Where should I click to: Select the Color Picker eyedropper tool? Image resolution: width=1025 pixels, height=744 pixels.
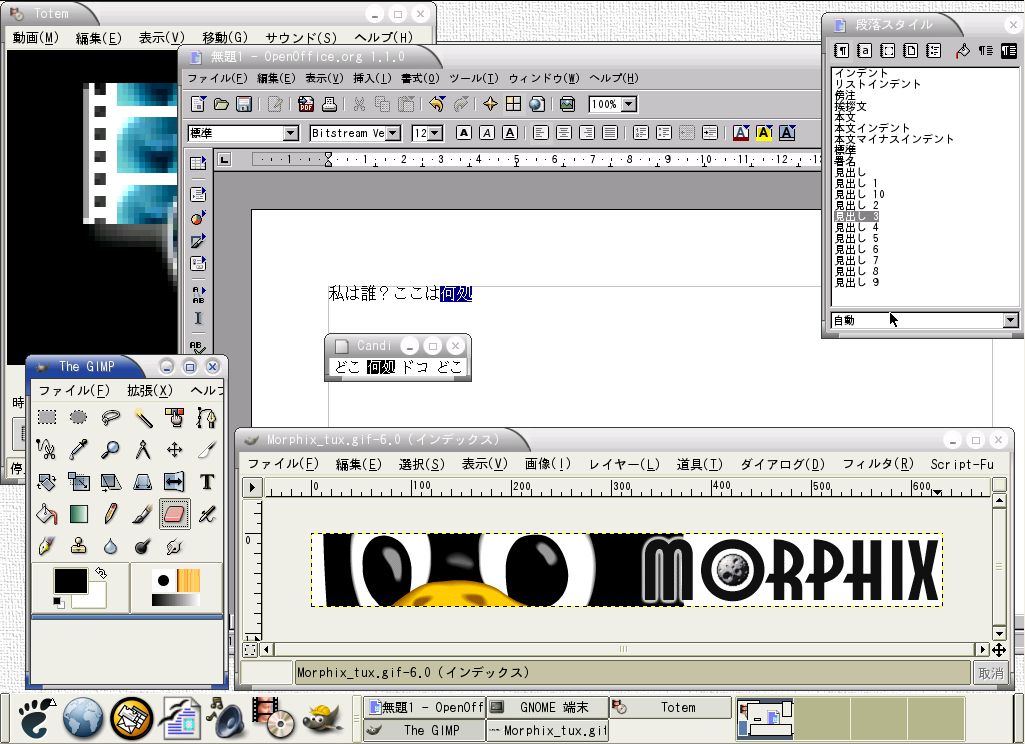click(x=78, y=449)
